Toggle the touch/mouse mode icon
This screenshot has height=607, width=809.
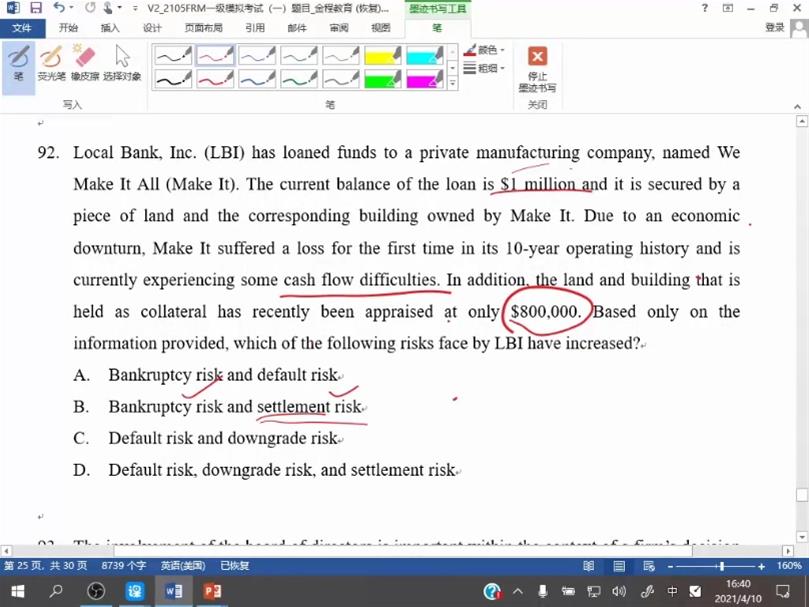(108, 8)
